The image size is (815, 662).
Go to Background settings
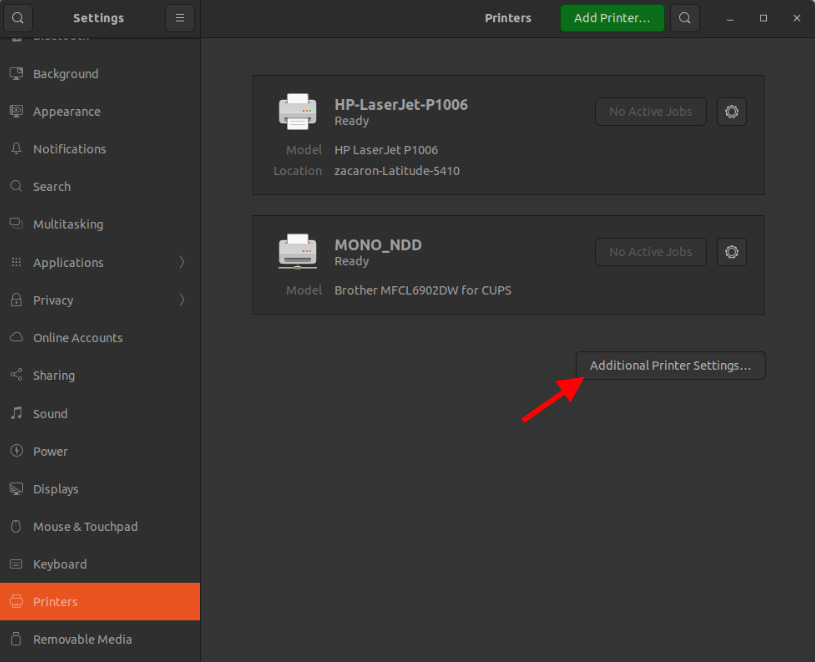(65, 74)
